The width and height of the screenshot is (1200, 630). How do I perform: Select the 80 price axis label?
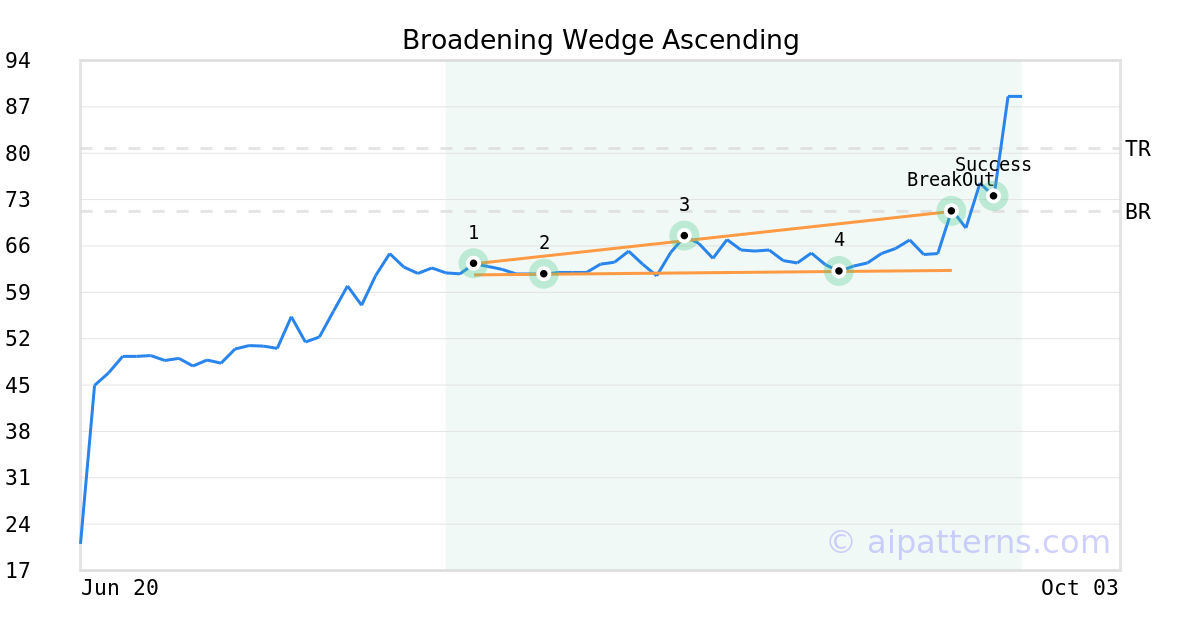tap(18, 154)
